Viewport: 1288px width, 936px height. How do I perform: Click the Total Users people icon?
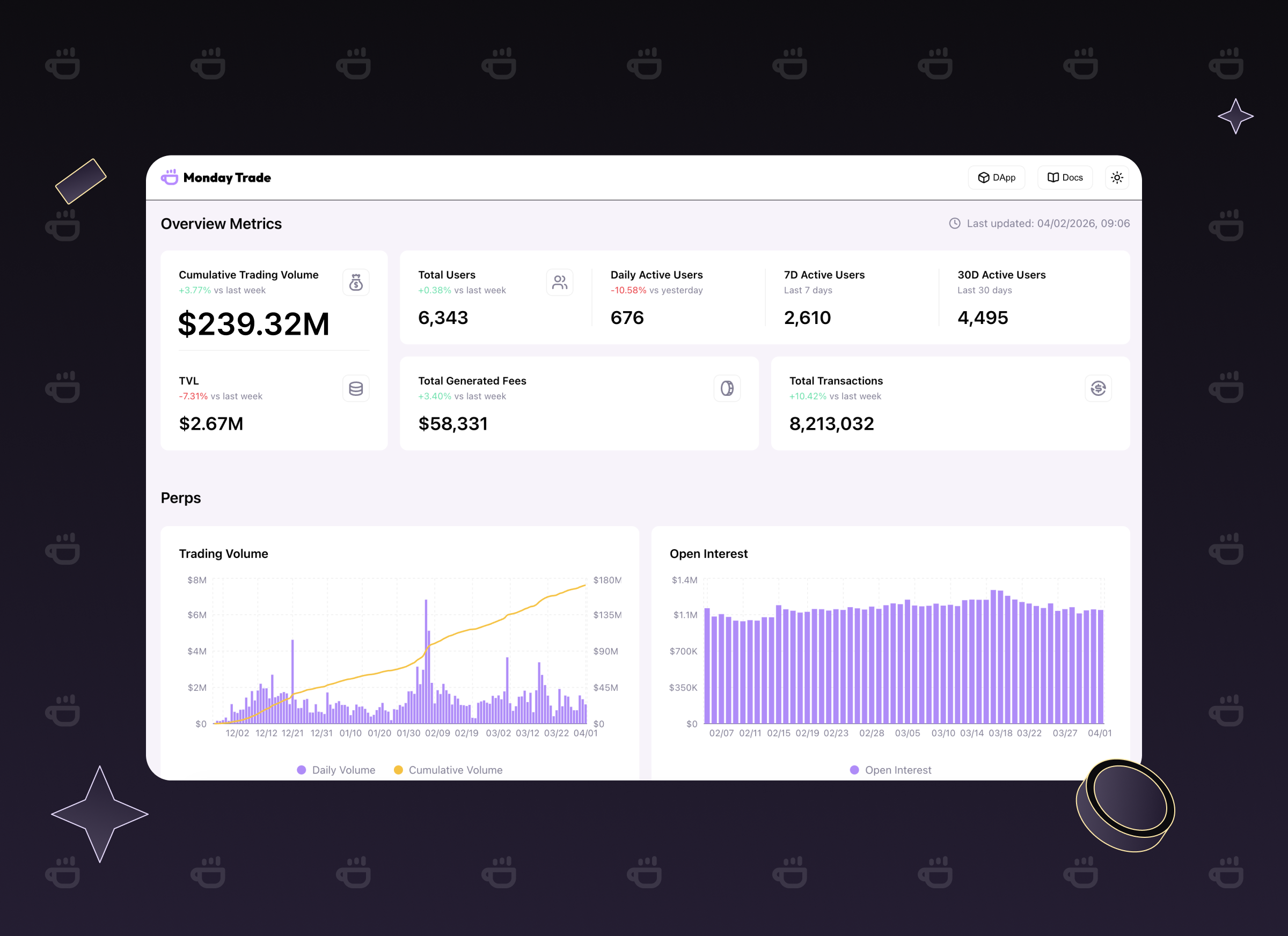(x=559, y=282)
